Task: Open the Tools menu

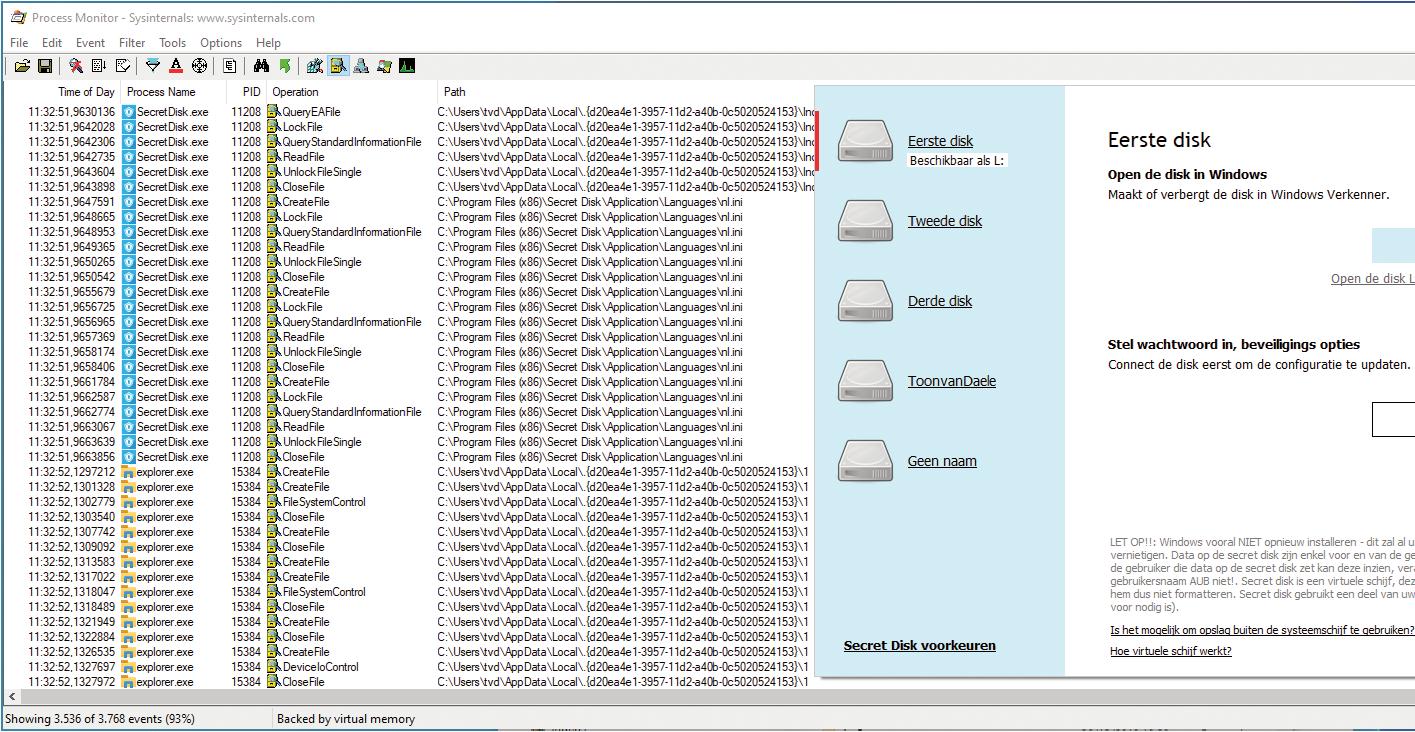Action: pyautogui.click(x=172, y=43)
